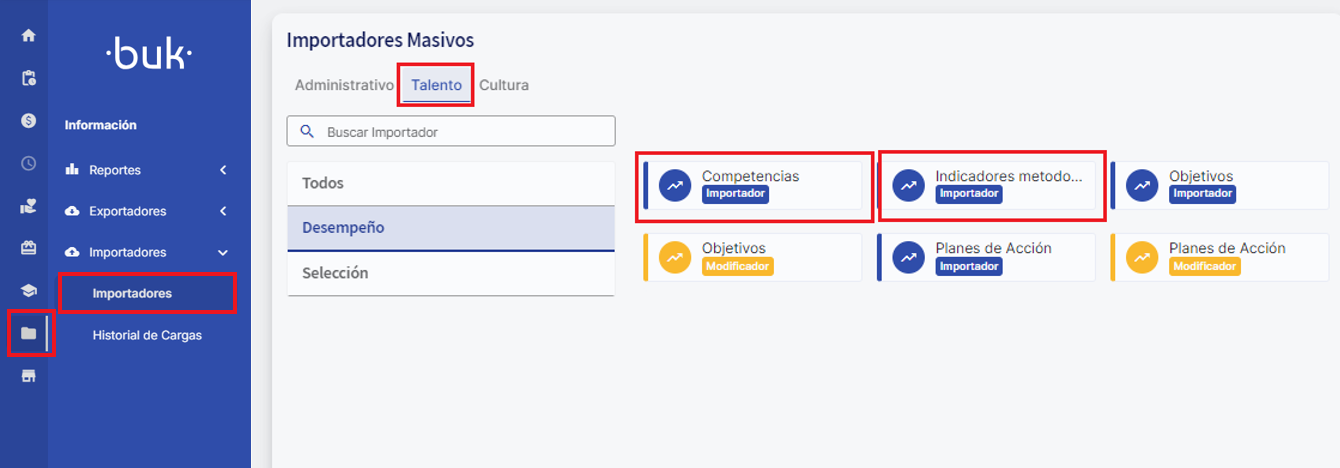The image size is (1340, 468).
Task: Open the Competencias Importador card
Action: (x=752, y=185)
